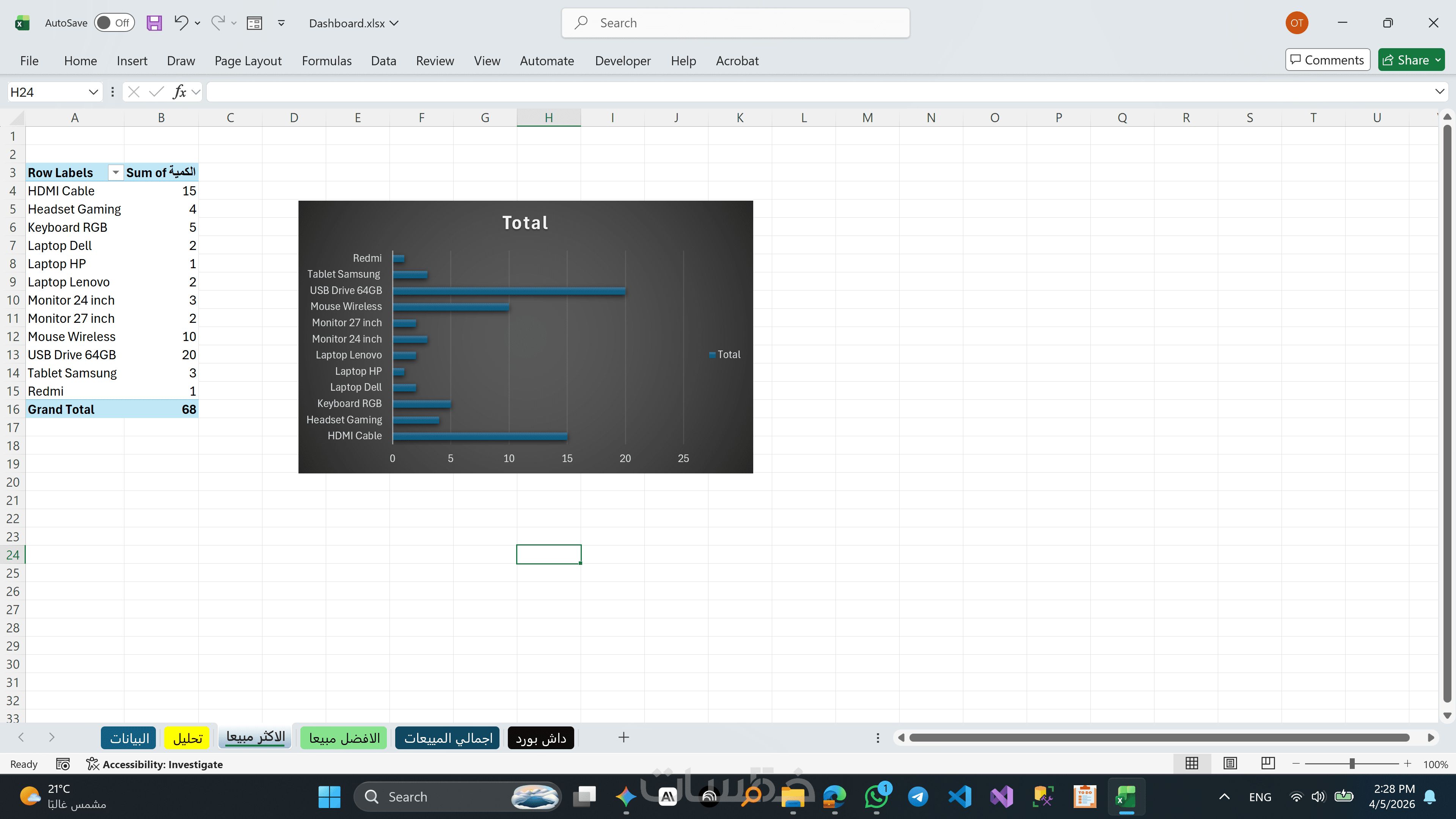The width and height of the screenshot is (1456, 819).
Task: Expand the Name Box dropdown arrow
Action: (93, 92)
